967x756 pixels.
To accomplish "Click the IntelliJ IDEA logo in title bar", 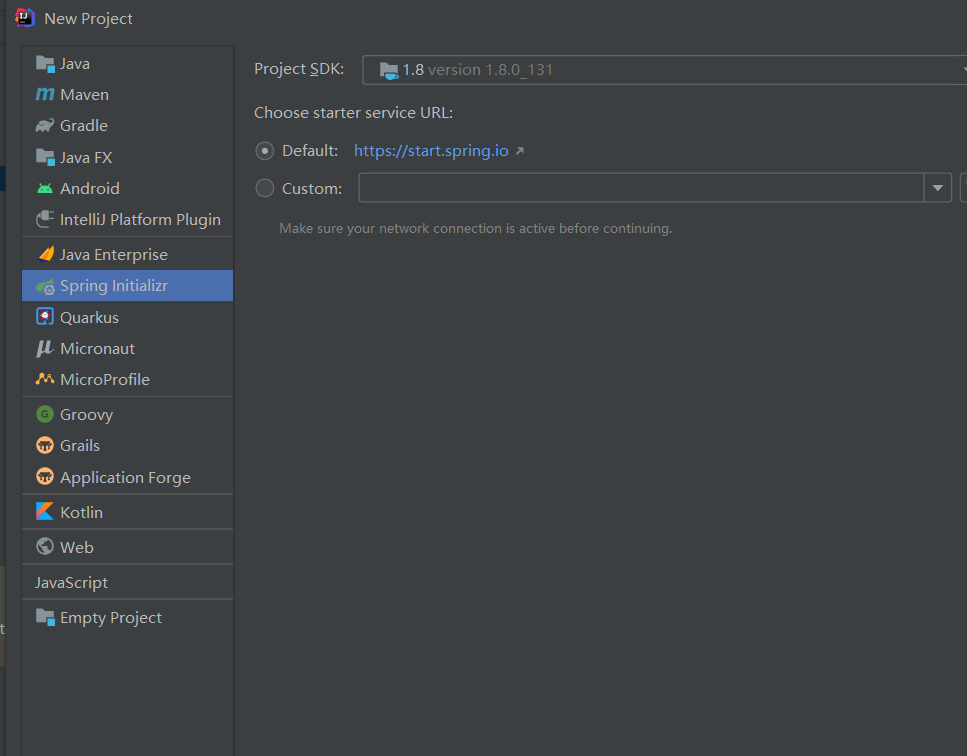I will [25, 17].
